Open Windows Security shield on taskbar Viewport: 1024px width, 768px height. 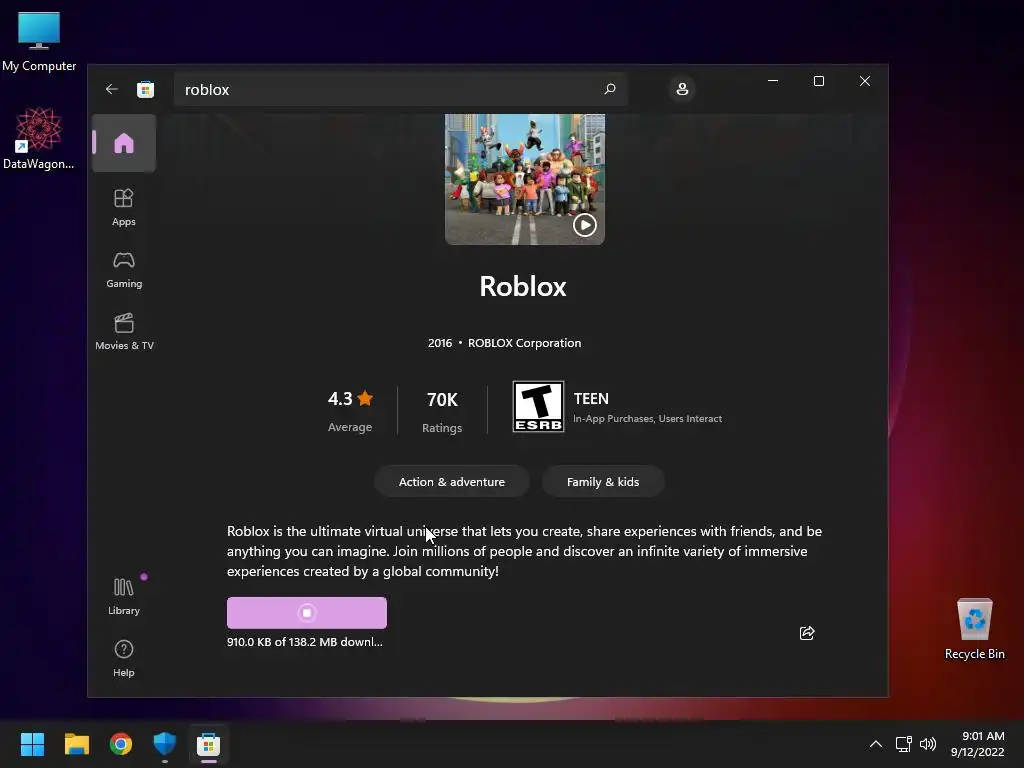[165, 744]
